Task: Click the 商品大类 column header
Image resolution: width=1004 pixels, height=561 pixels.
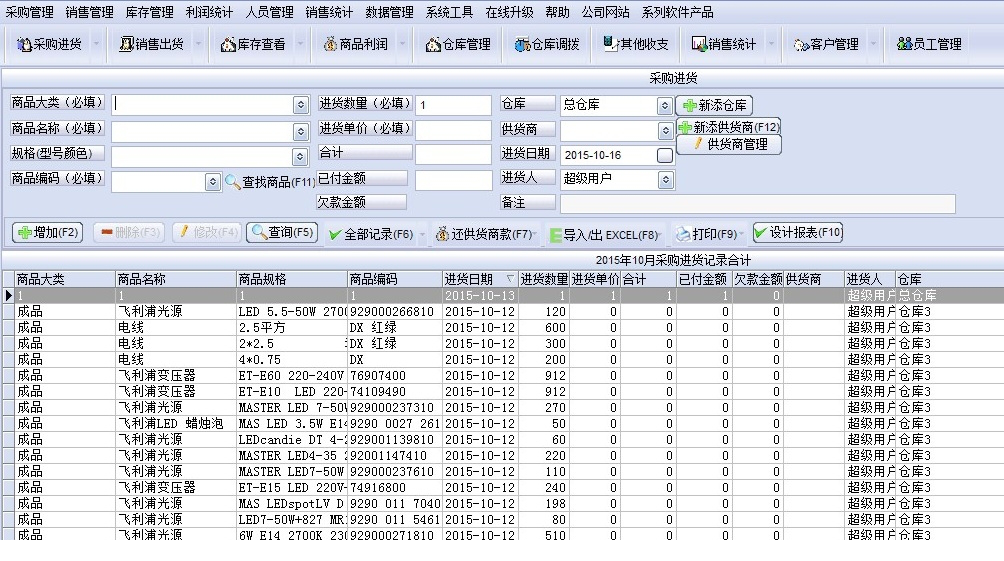Action: [x=65, y=279]
